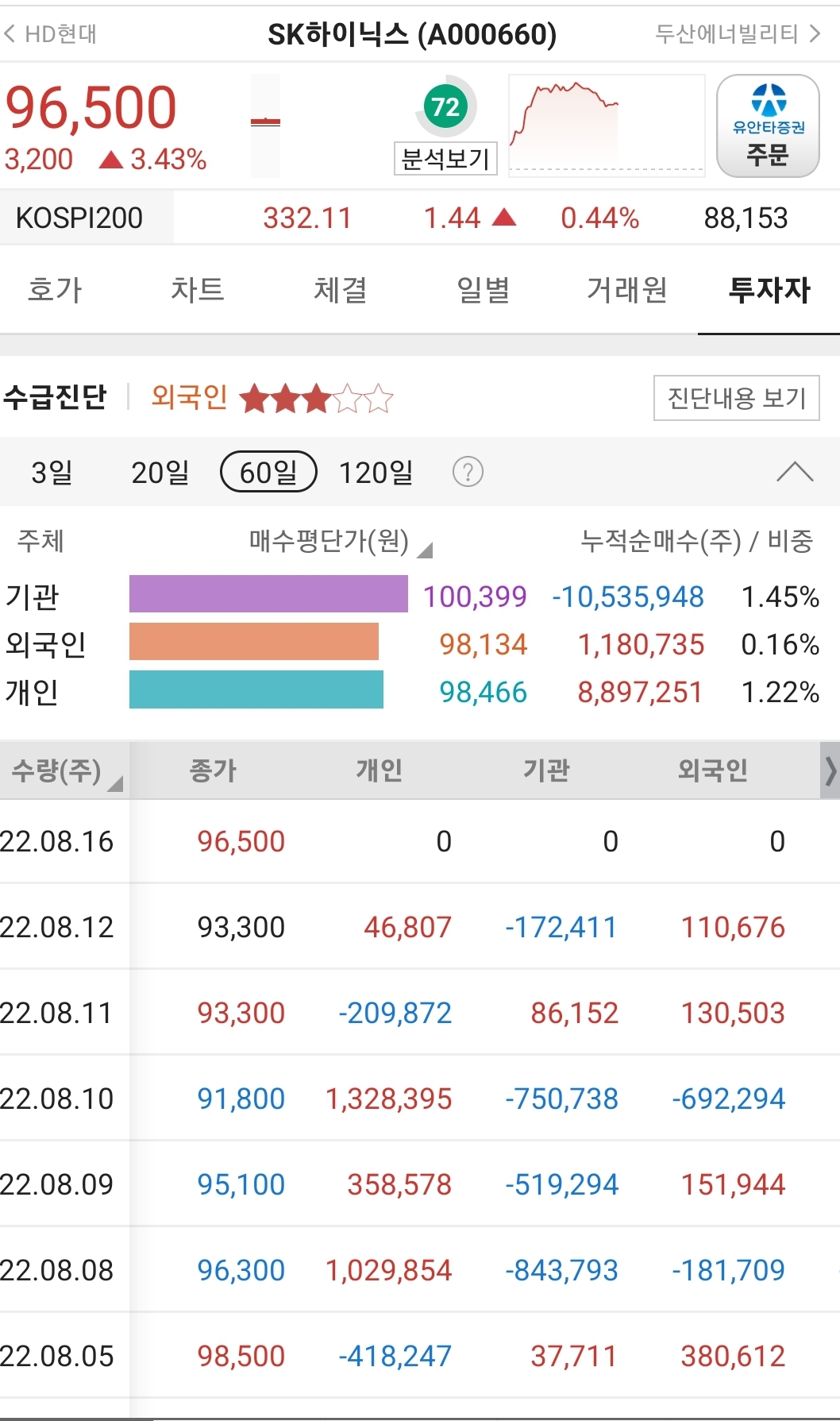Switch to the 거래원 tab
Screen dimensions: 840x1421
click(x=627, y=290)
